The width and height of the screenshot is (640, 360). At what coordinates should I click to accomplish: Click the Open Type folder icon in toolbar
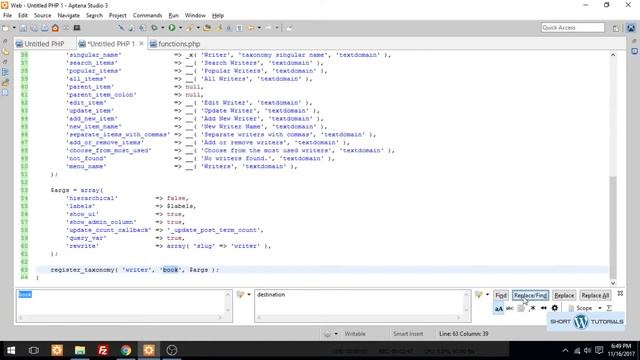coord(207,28)
